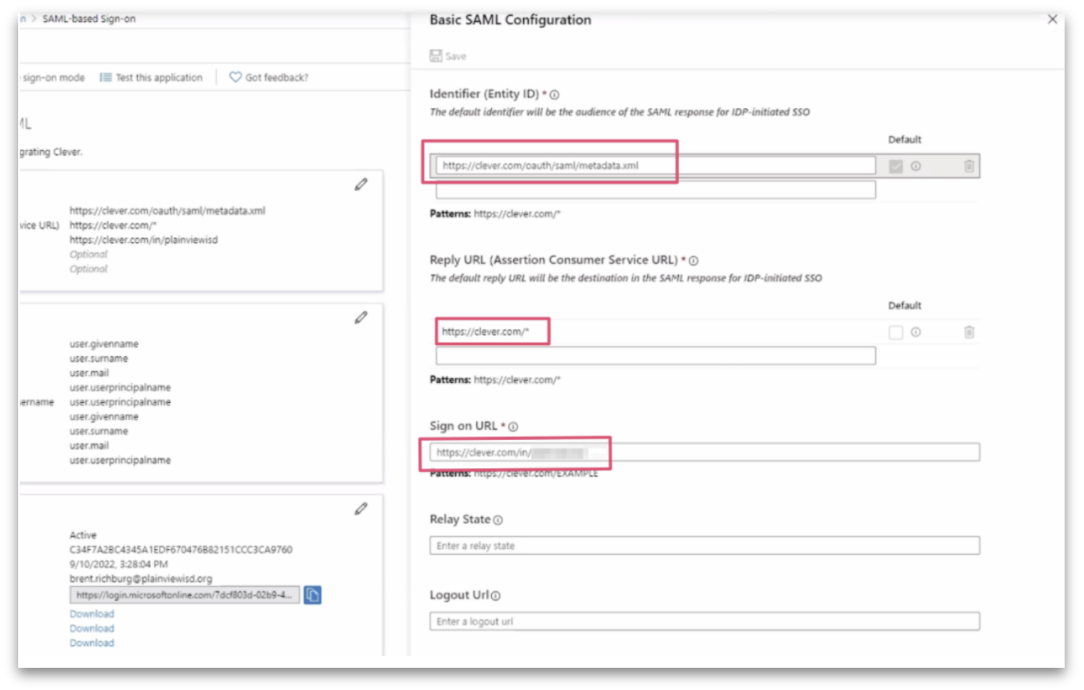Click the trash icon beside the Reply URL

point(969,331)
